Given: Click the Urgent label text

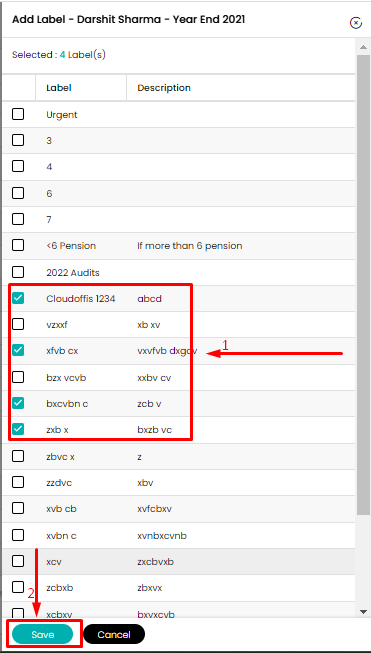Looking at the screenshot, I should [62, 115].
